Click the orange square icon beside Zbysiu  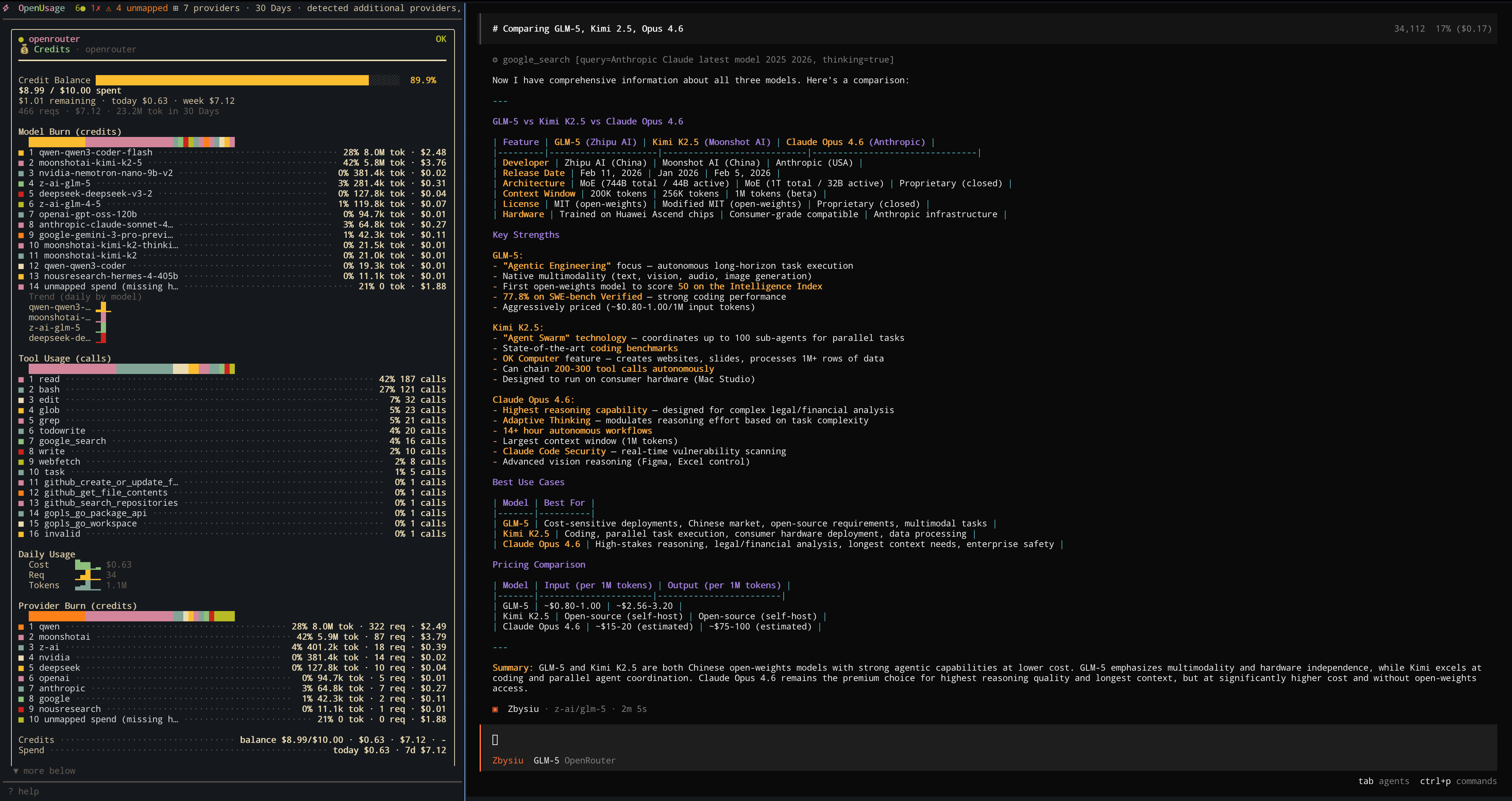click(x=495, y=709)
